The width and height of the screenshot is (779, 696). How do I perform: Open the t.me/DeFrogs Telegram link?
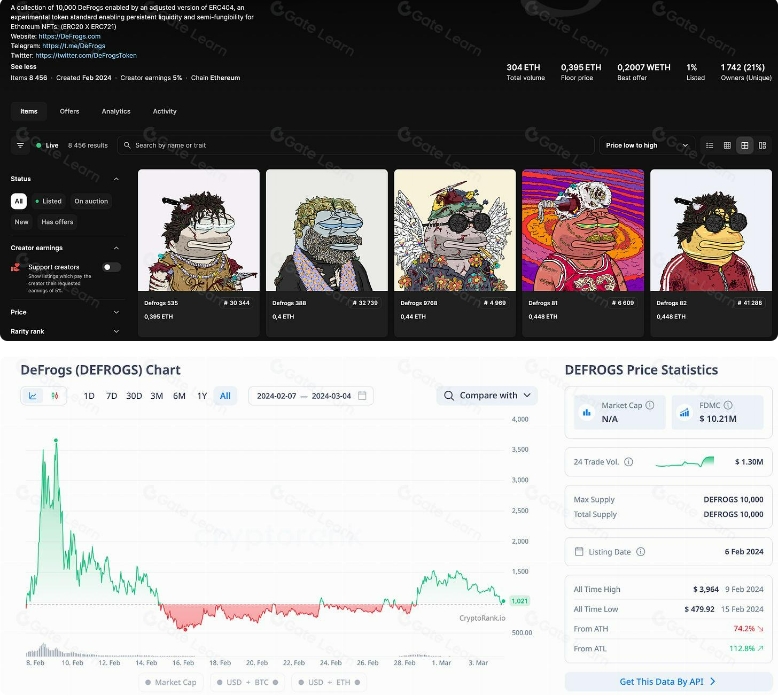click(x=74, y=46)
